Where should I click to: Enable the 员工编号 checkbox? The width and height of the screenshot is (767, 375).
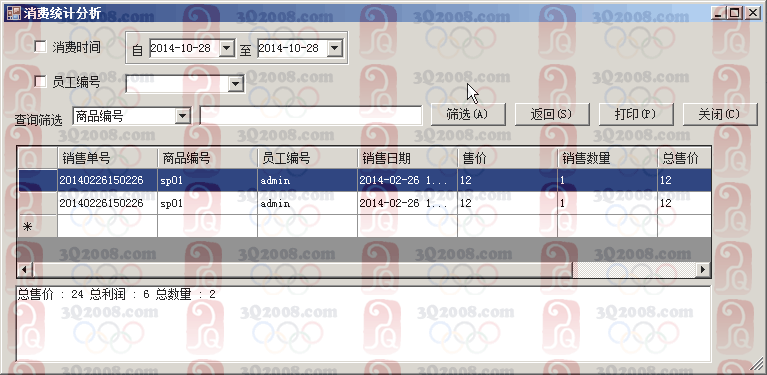pos(41,82)
